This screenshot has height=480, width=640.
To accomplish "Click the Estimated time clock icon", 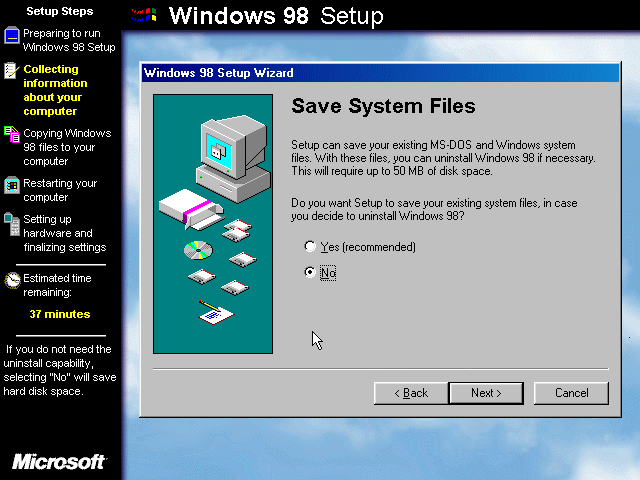I will (12, 280).
